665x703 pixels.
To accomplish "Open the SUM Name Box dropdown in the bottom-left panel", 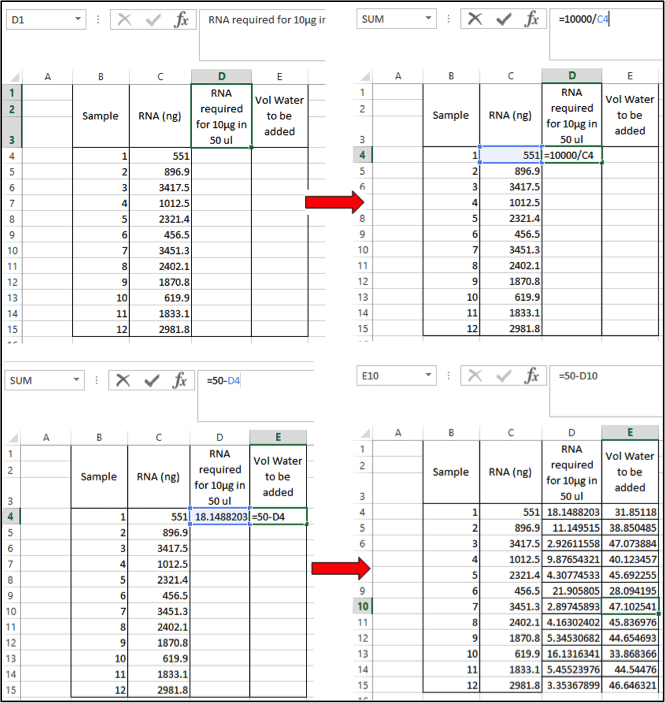I will (x=77, y=380).
